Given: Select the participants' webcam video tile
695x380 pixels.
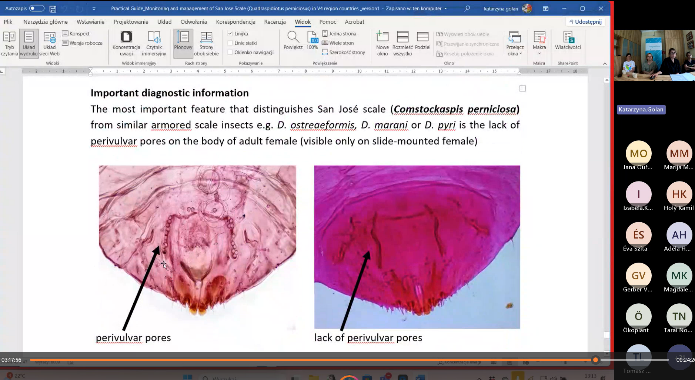Looking at the screenshot, I should pyautogui.click(x=654, y=55).
